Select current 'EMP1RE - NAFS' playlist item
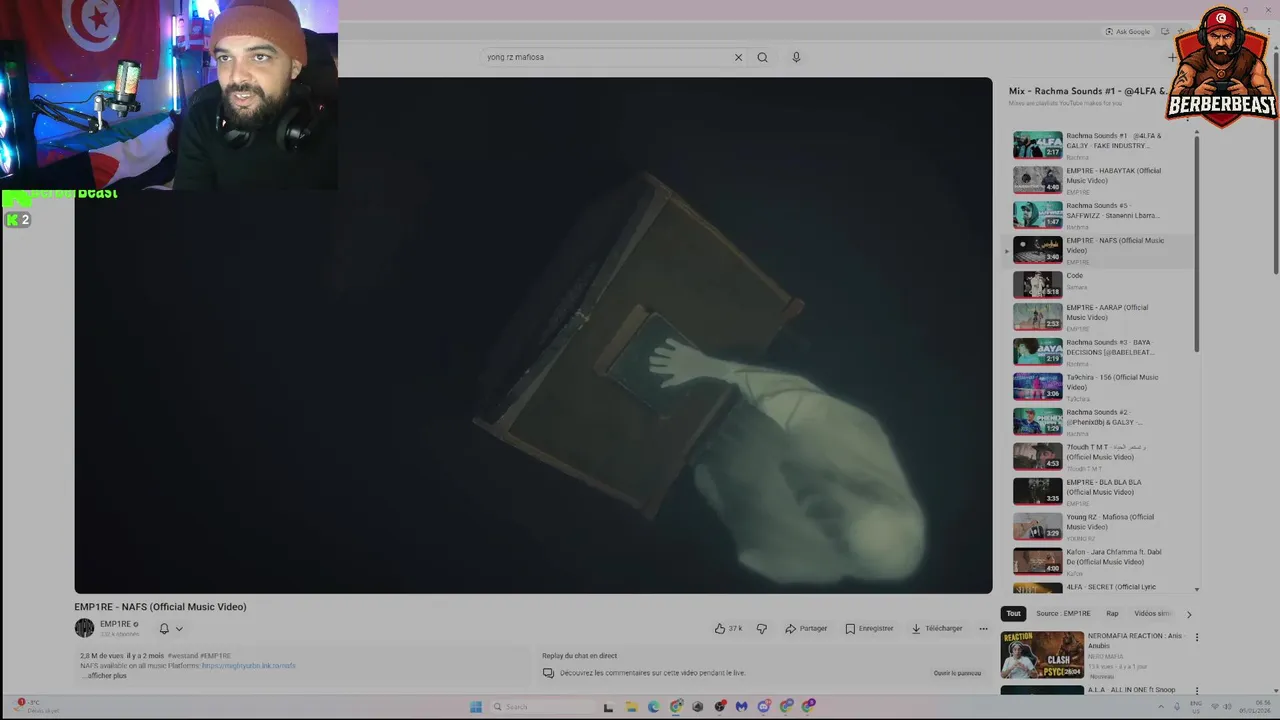1280x720 pixels. pos(1100,250)
